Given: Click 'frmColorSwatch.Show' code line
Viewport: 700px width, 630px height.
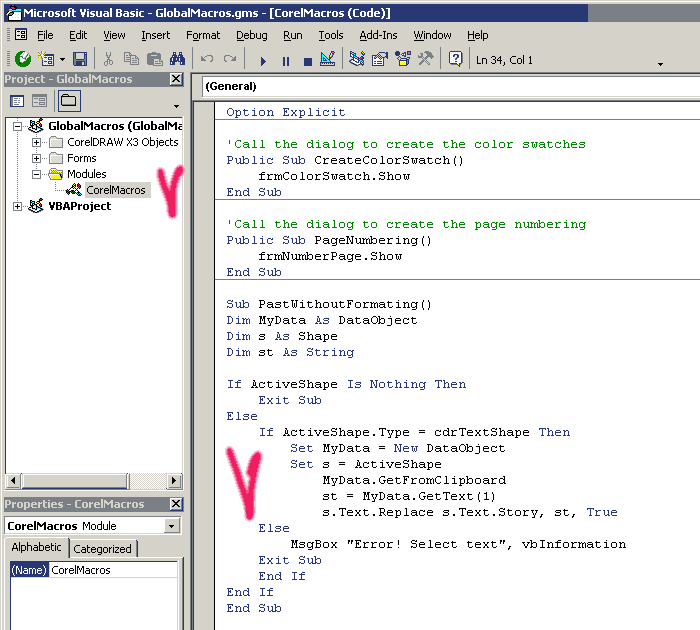Looking at the screenshot, I should (x=334, y=176).
